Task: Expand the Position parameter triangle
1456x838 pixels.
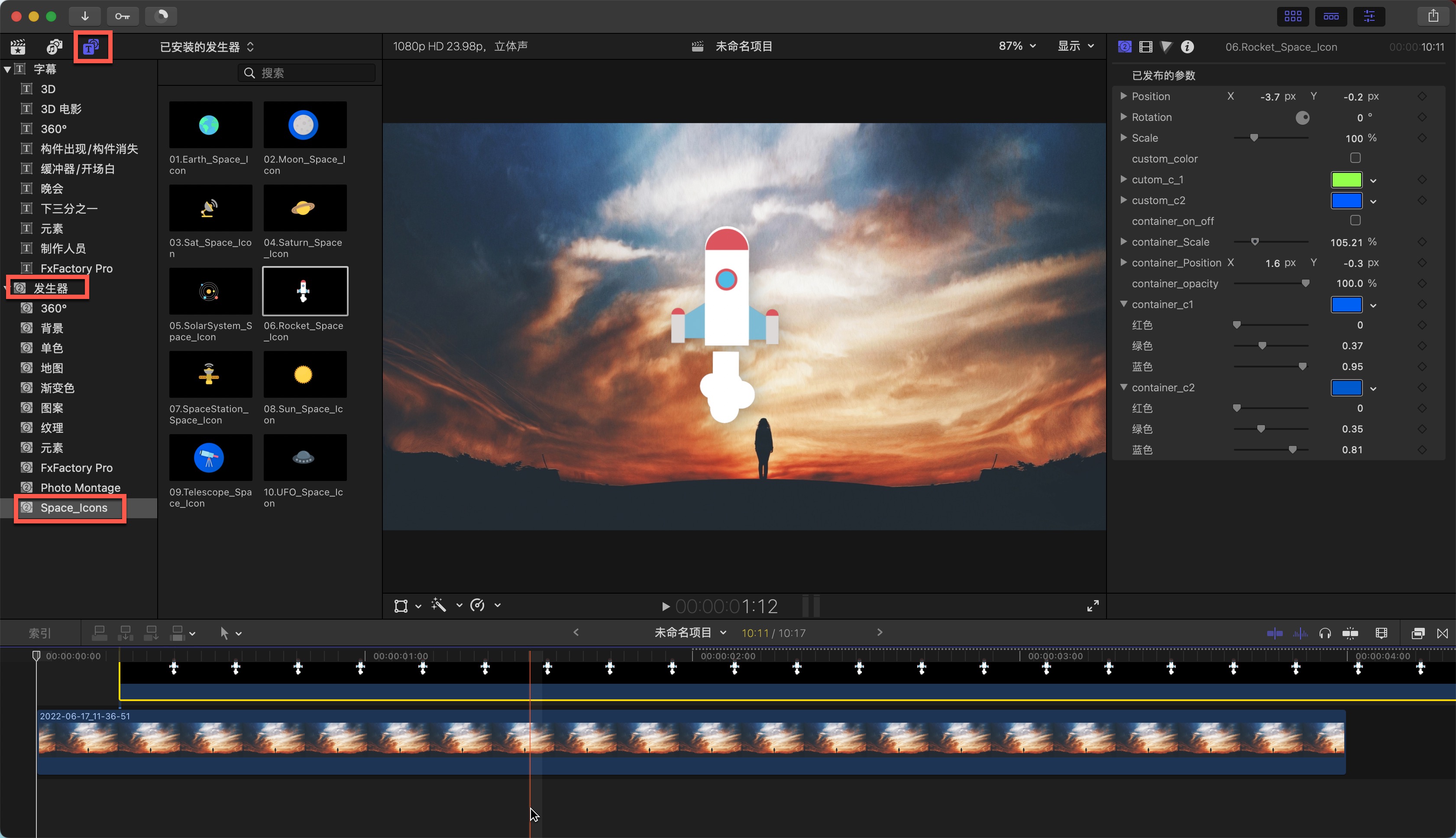Action: (x=1123, y=96)
